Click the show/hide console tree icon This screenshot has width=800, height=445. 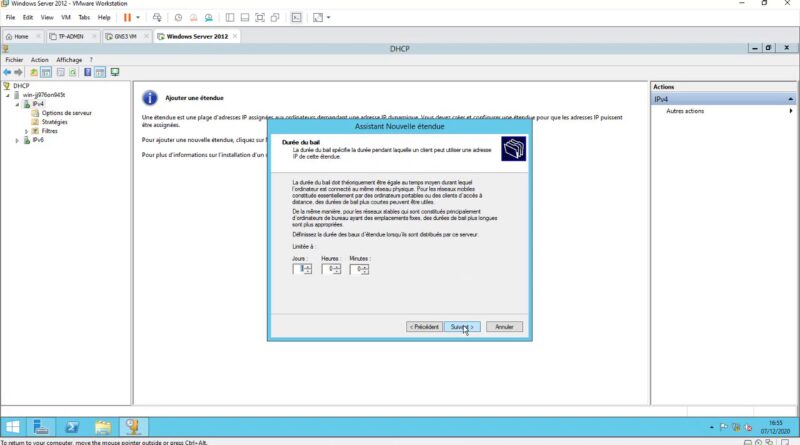(x=46, y=72)
